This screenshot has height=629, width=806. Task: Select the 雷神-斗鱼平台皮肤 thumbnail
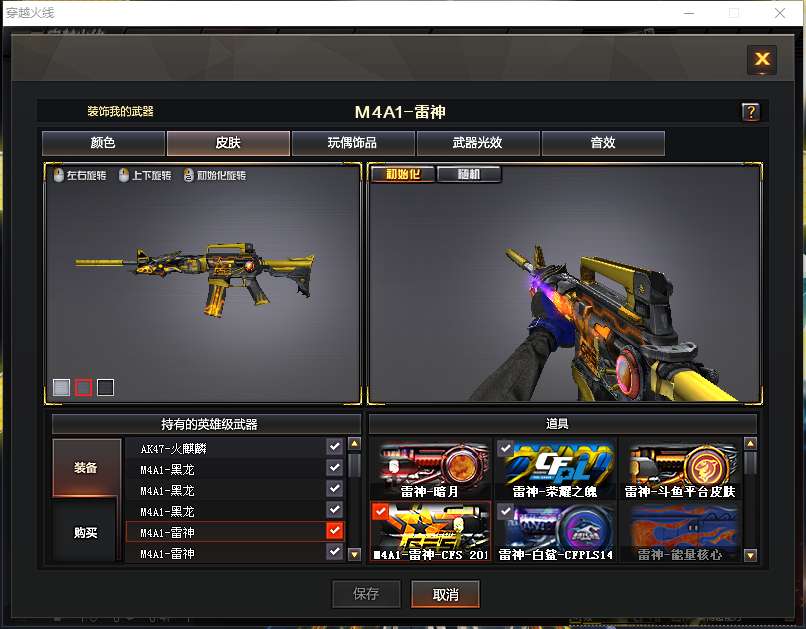[x=680, y=469]
